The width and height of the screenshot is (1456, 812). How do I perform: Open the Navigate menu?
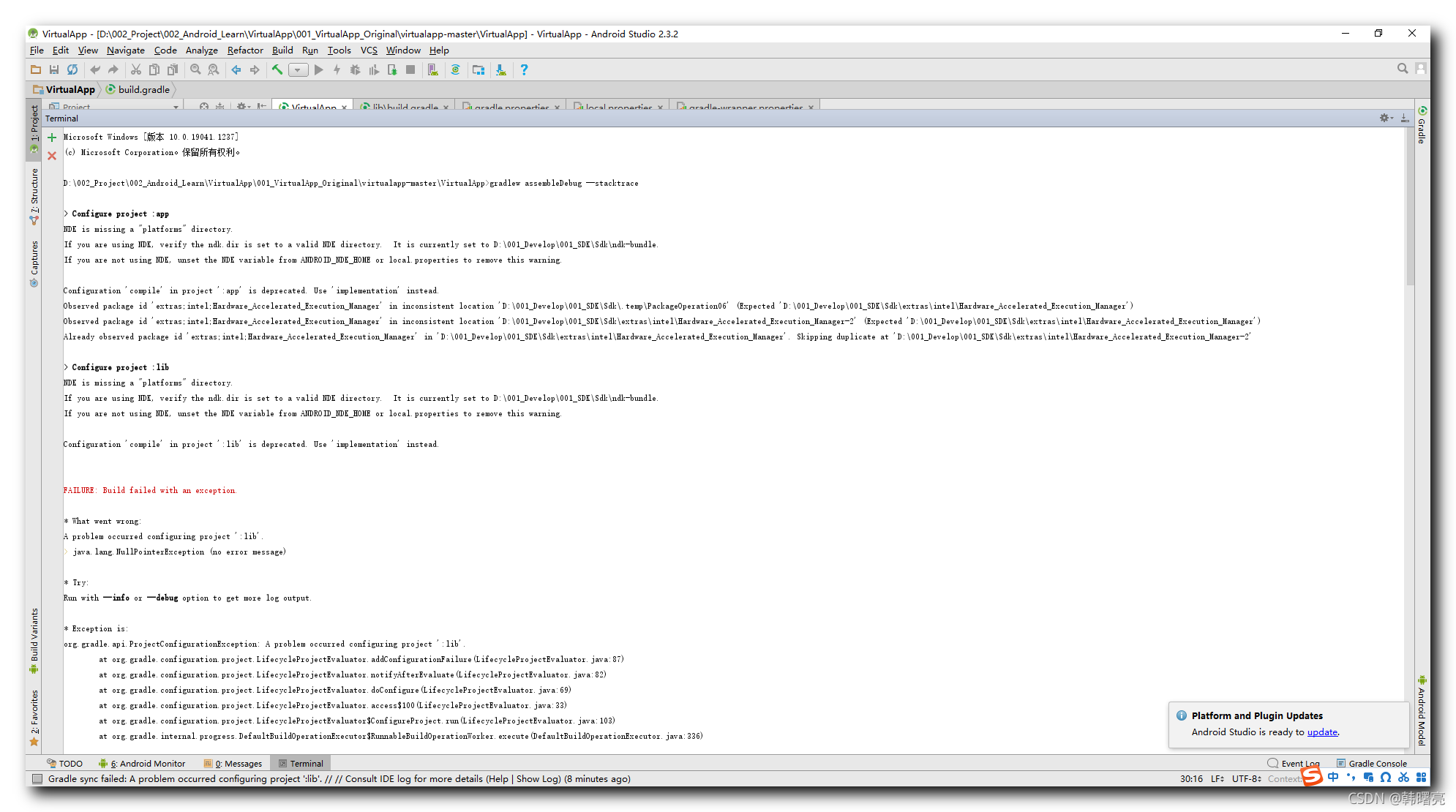pos(125,50)
